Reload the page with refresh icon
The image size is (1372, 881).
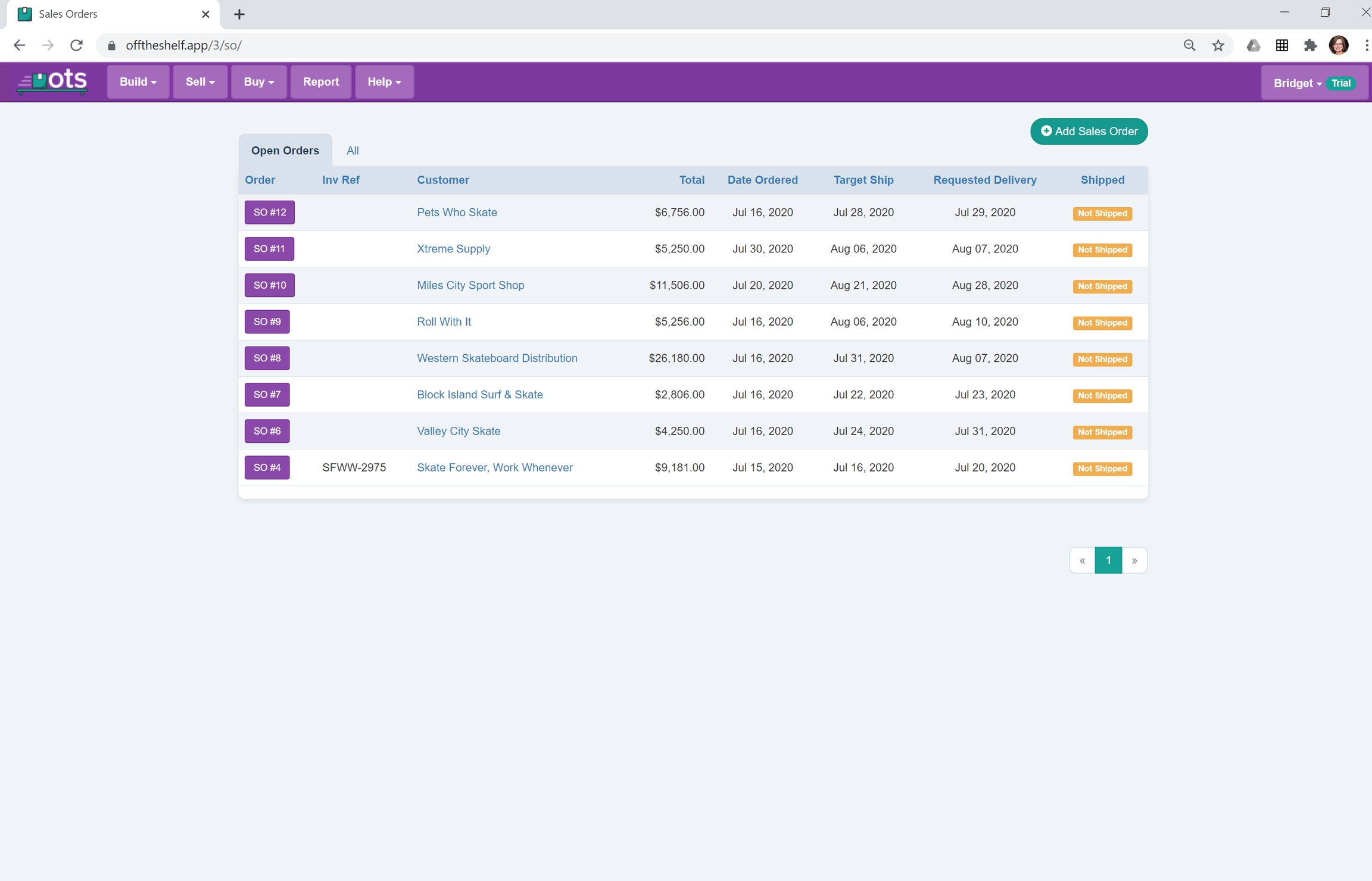(x=76, y=45)
